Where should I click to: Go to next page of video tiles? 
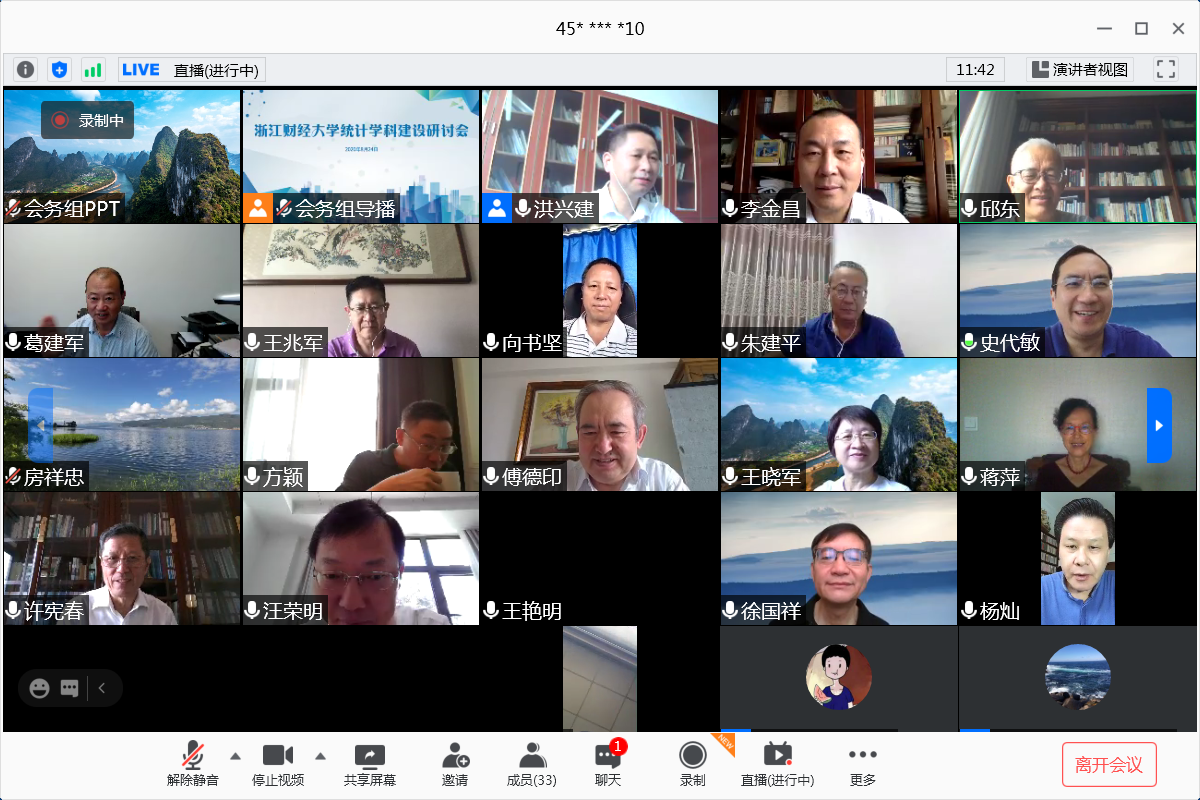tap(1158, 425)
